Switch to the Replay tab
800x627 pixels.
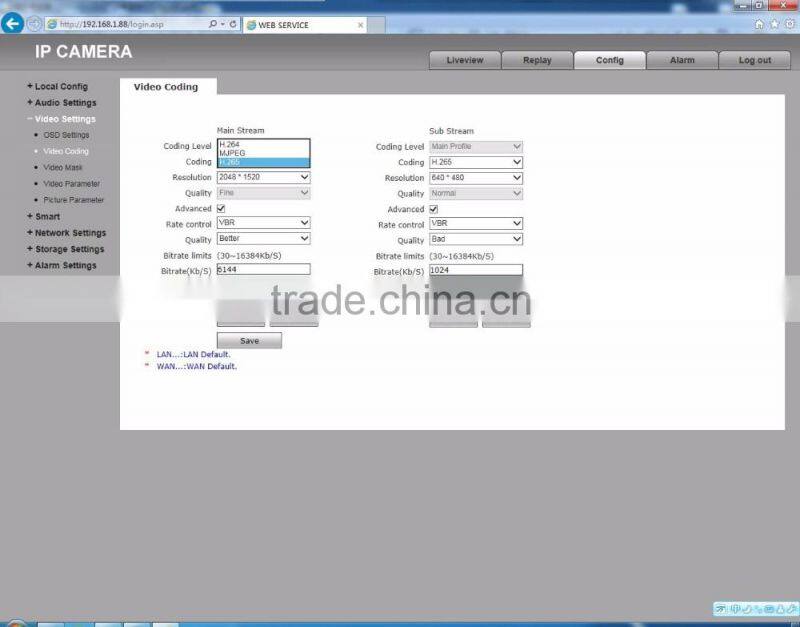coord(537,60)
